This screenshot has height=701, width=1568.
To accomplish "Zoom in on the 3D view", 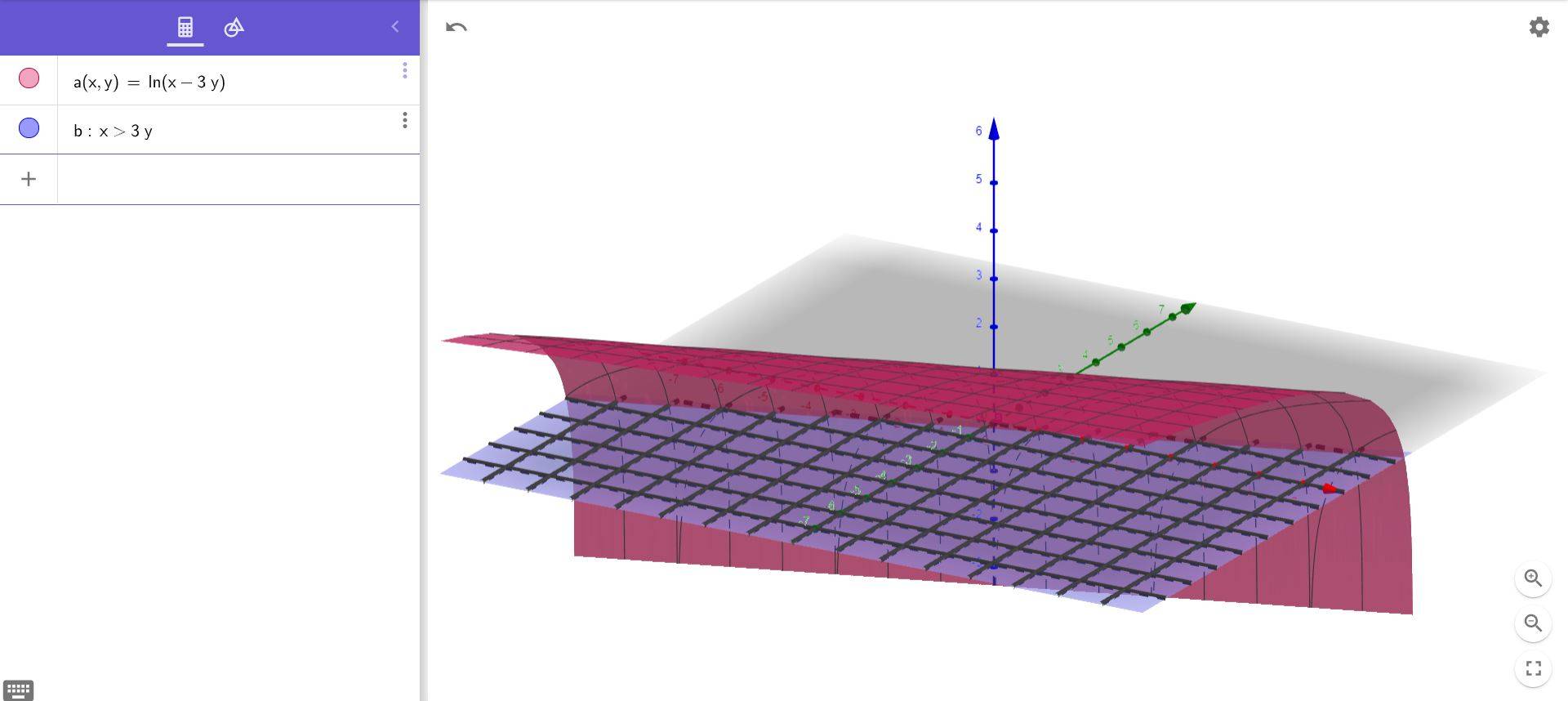I will [x=1533, y=578].
